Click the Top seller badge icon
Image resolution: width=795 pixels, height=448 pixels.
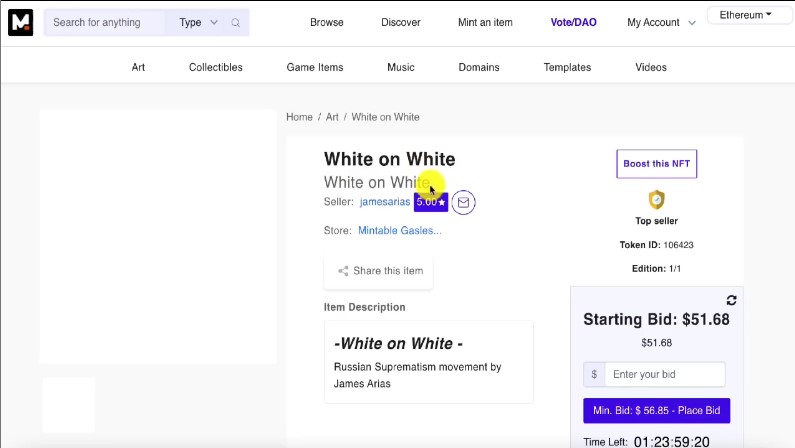coord(656,199)
